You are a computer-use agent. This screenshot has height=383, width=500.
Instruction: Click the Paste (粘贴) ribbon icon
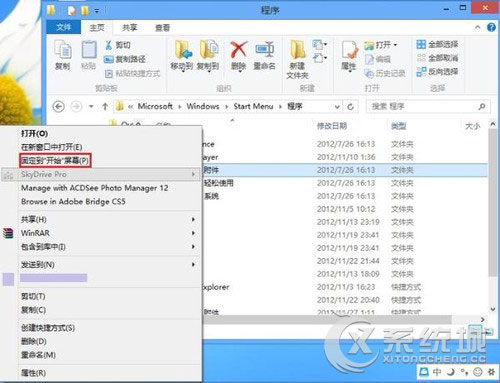(x=89, y=50)
